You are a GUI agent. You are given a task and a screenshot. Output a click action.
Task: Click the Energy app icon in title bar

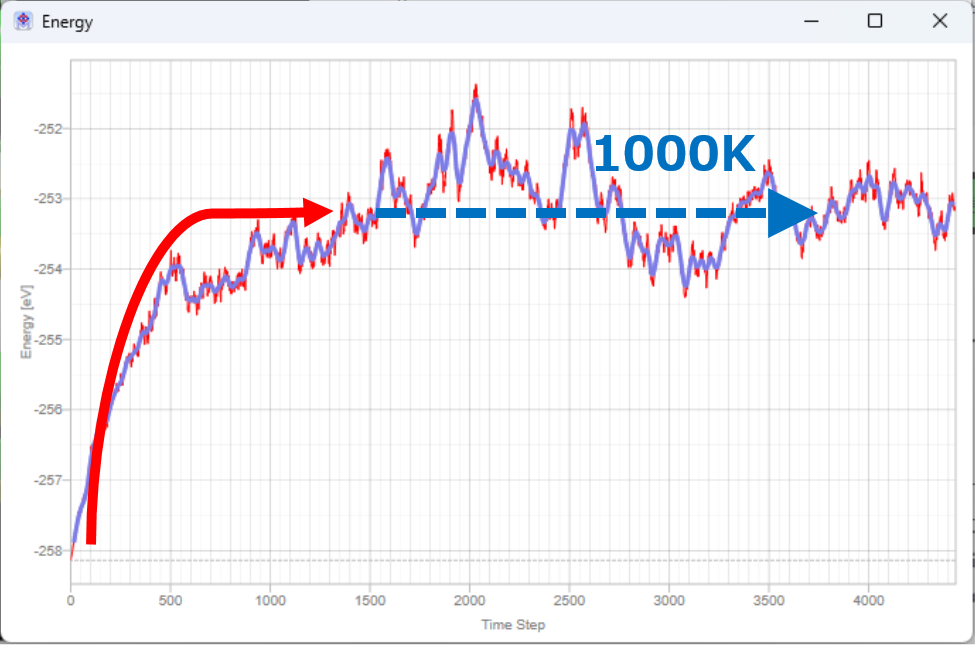tap(22, 21)
